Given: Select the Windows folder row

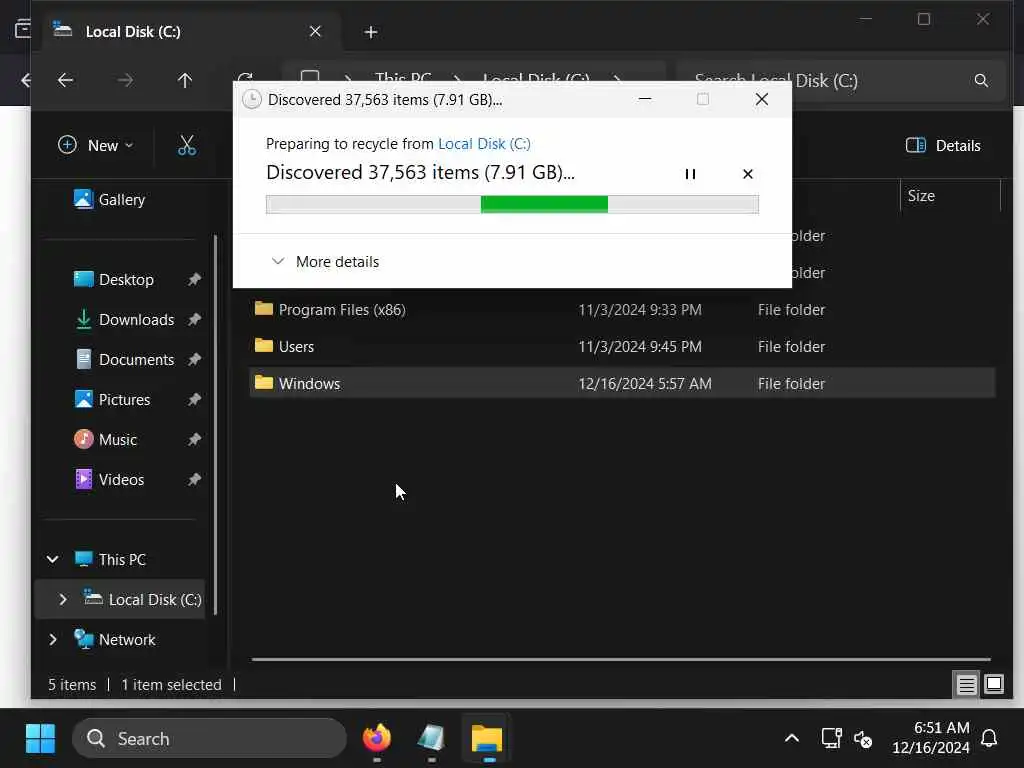Looking at the screenshot, I should tap(622, 383).
